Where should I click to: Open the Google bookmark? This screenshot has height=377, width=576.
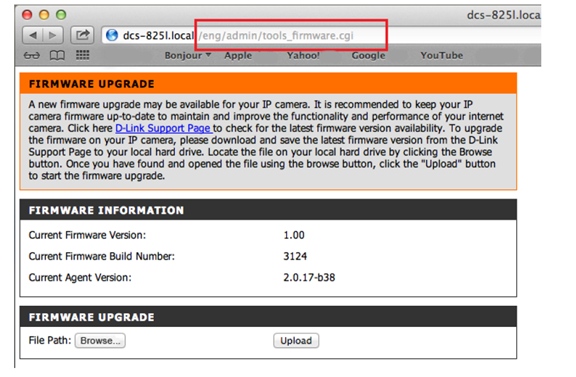tap(368, 55)
